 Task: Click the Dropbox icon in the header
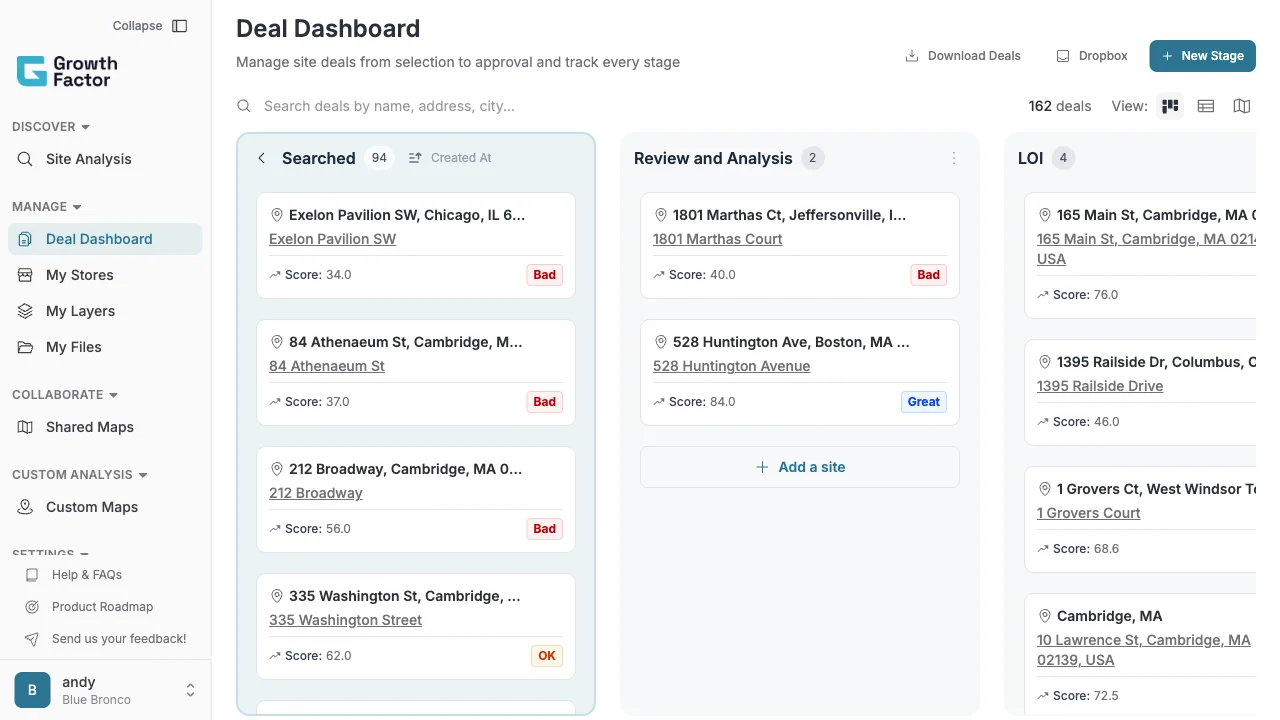coord(1062,56)
